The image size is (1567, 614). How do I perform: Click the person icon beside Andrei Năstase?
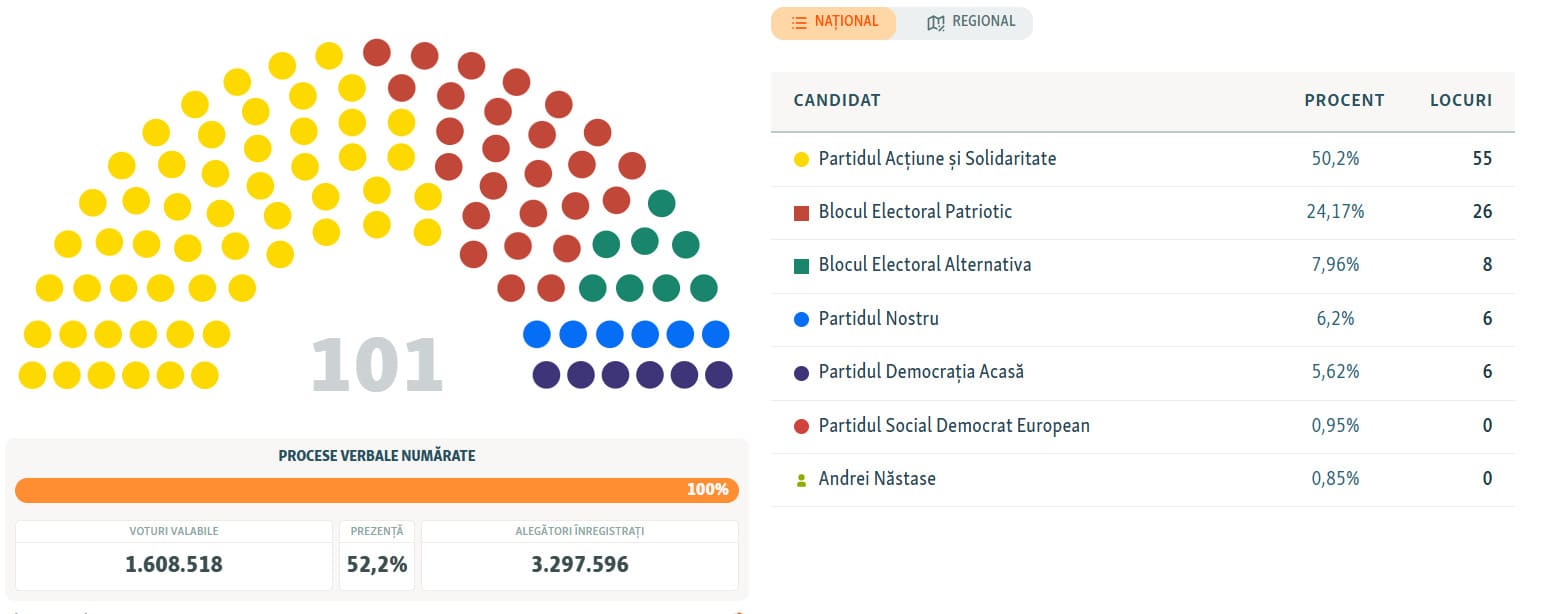click(801, 480)
